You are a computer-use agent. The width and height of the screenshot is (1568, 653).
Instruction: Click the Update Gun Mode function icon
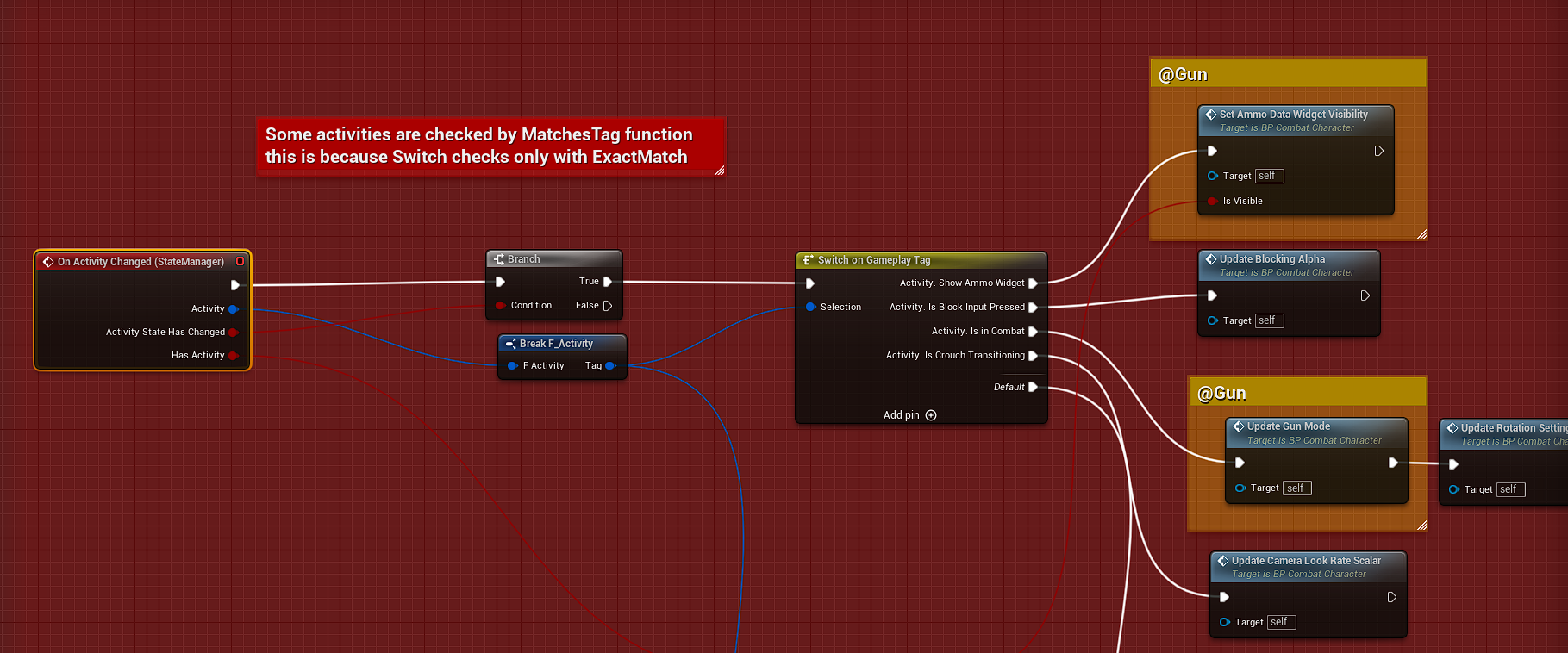(x=1238, y=426)
